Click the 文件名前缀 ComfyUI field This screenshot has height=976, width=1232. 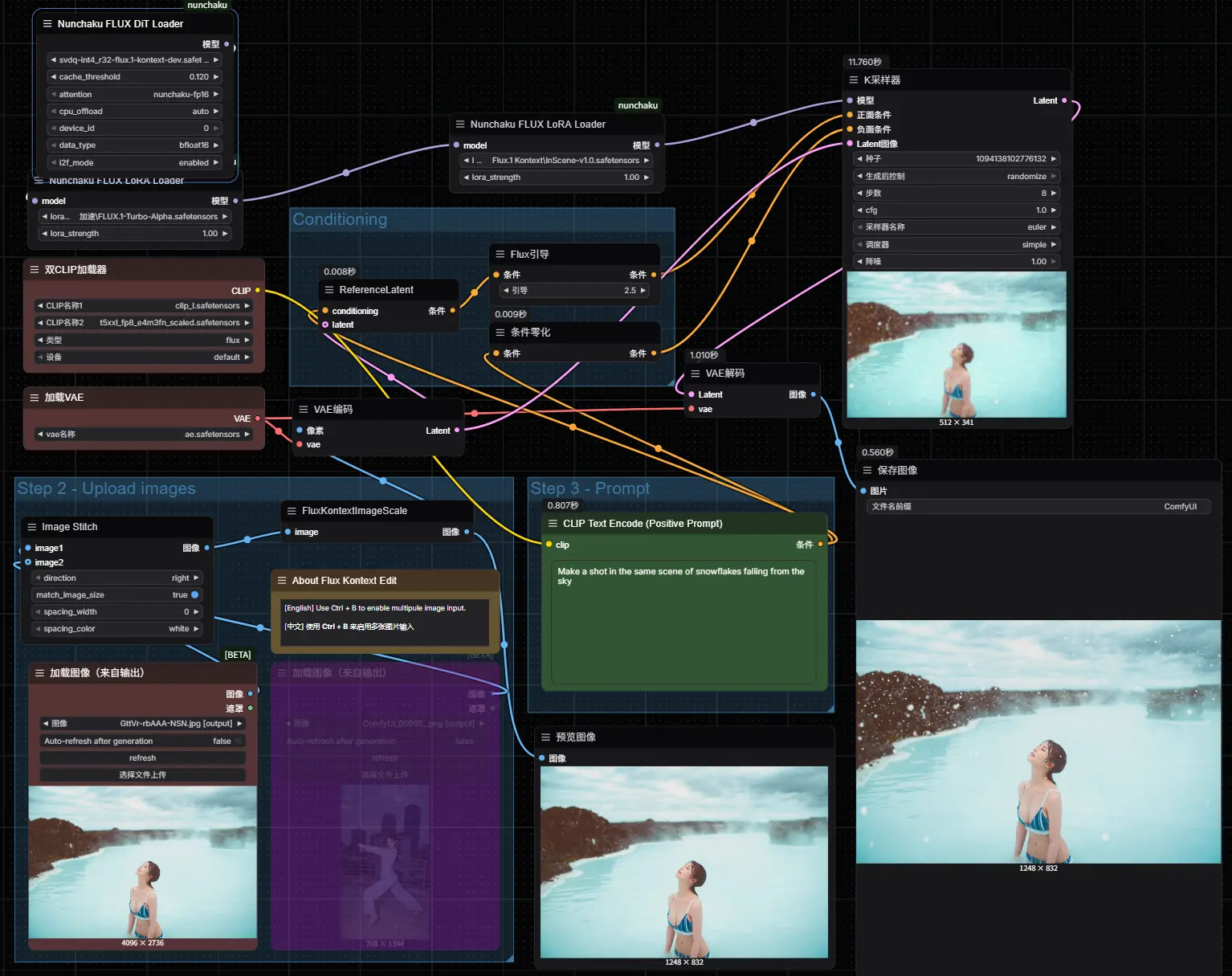[x=1038, y=507]
